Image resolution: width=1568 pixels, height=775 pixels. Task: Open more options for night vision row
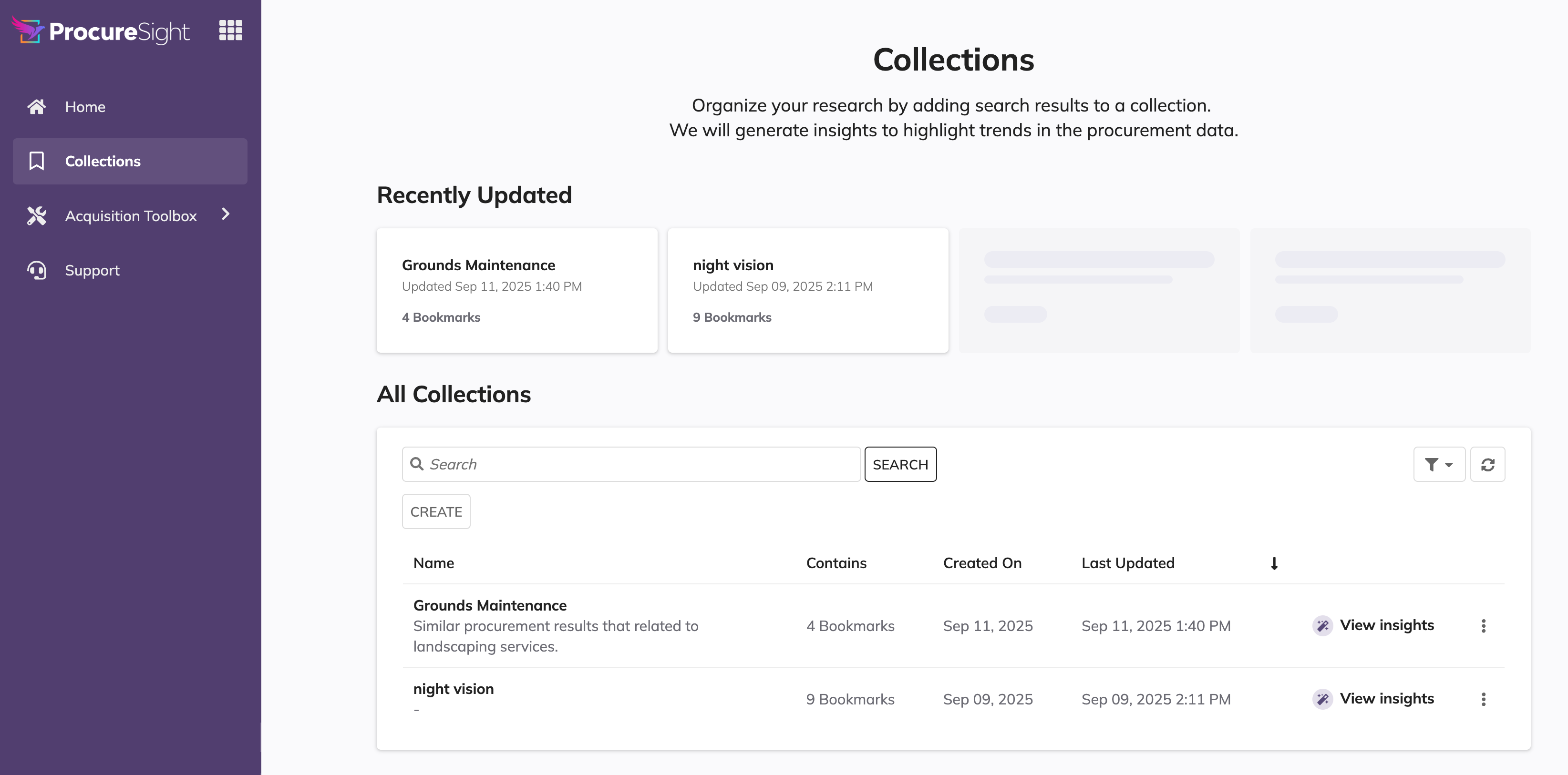click(1484, 699)
